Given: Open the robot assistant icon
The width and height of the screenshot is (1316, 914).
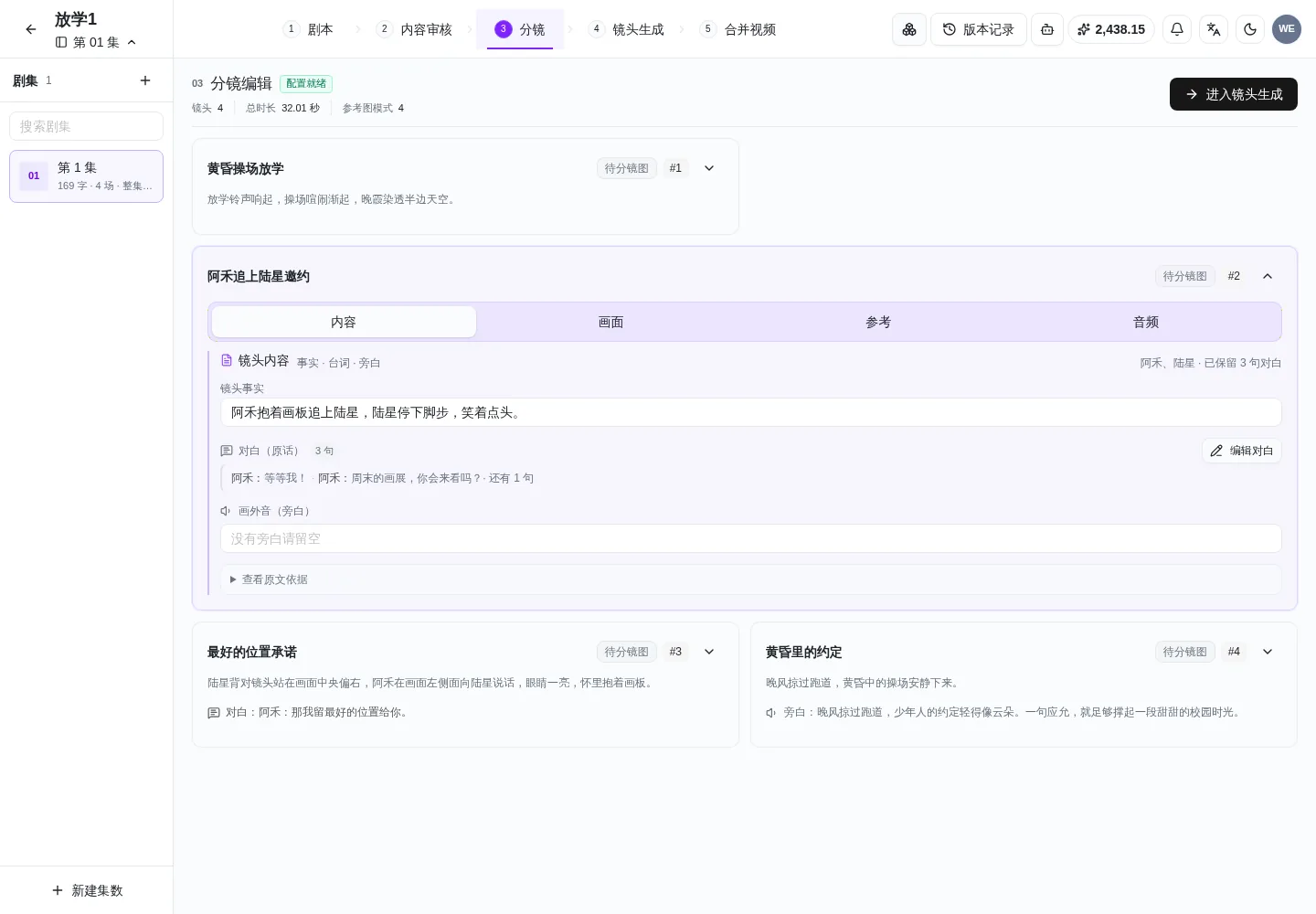Looking at the screenshot, I should pyautogui.click(x=1047, y=29).
